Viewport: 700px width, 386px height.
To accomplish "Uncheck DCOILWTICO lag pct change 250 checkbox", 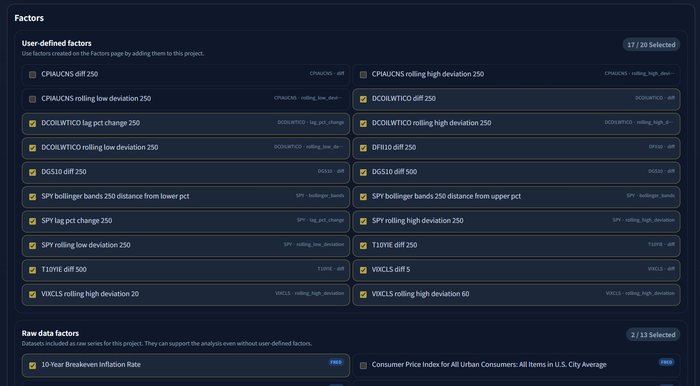I will tap(33, 124).
